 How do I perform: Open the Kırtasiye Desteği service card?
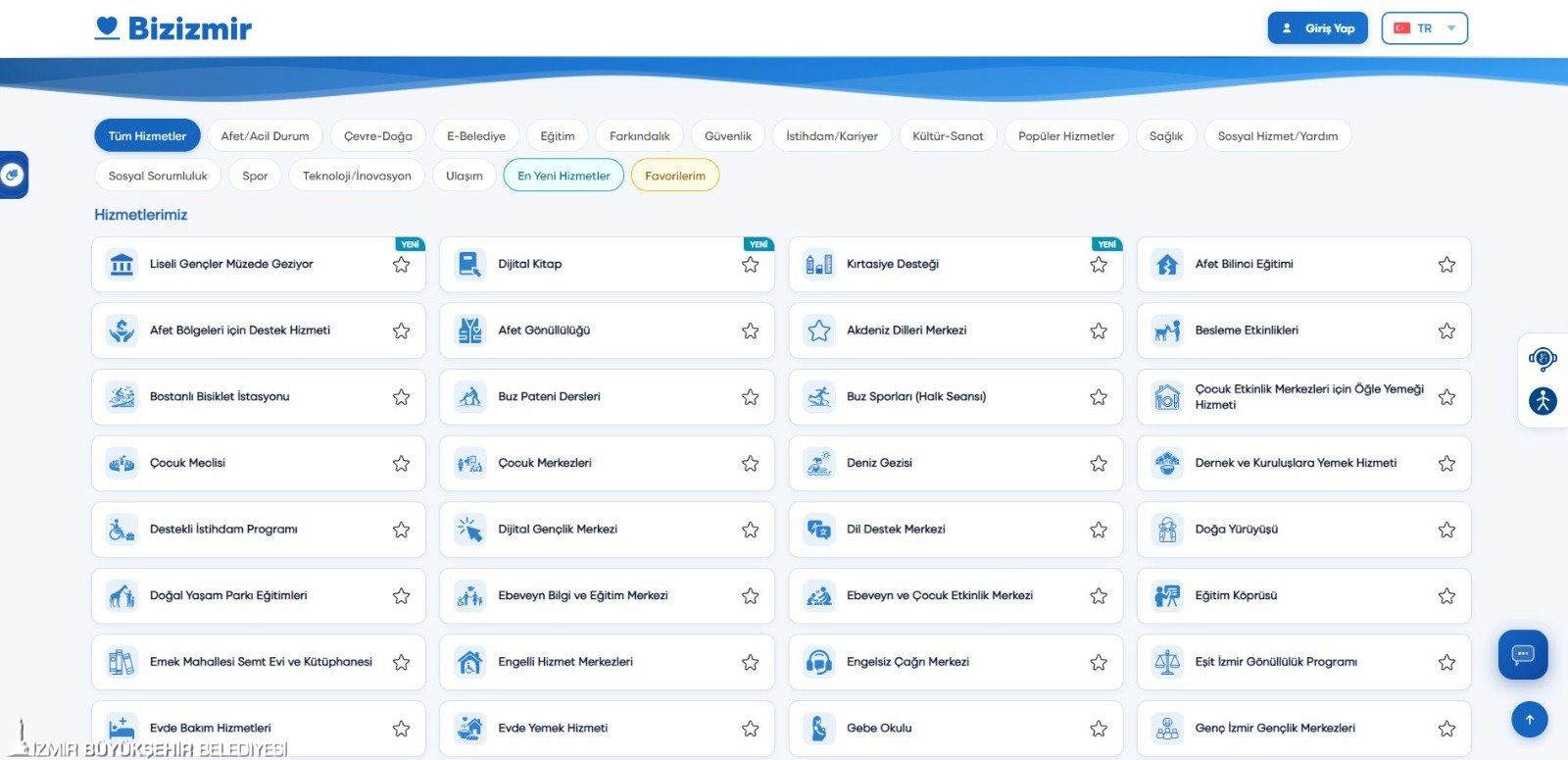pos(955,265)
